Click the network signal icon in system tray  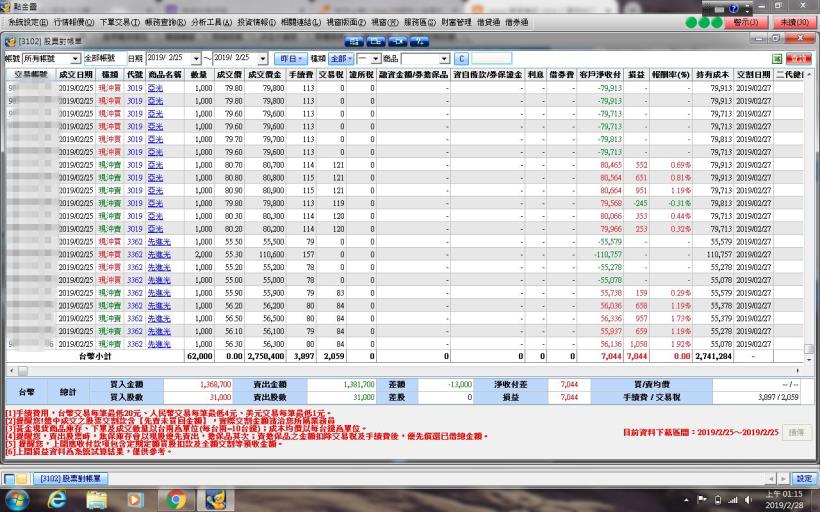[x=733, y=500]
